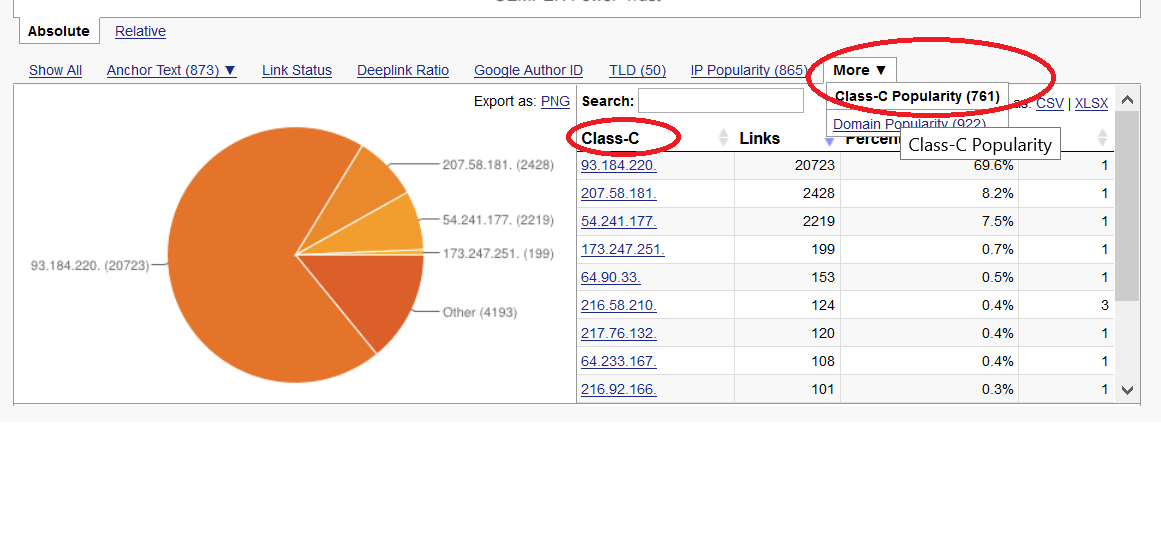
Task: Click the 120 links cell
Action: 787,333
